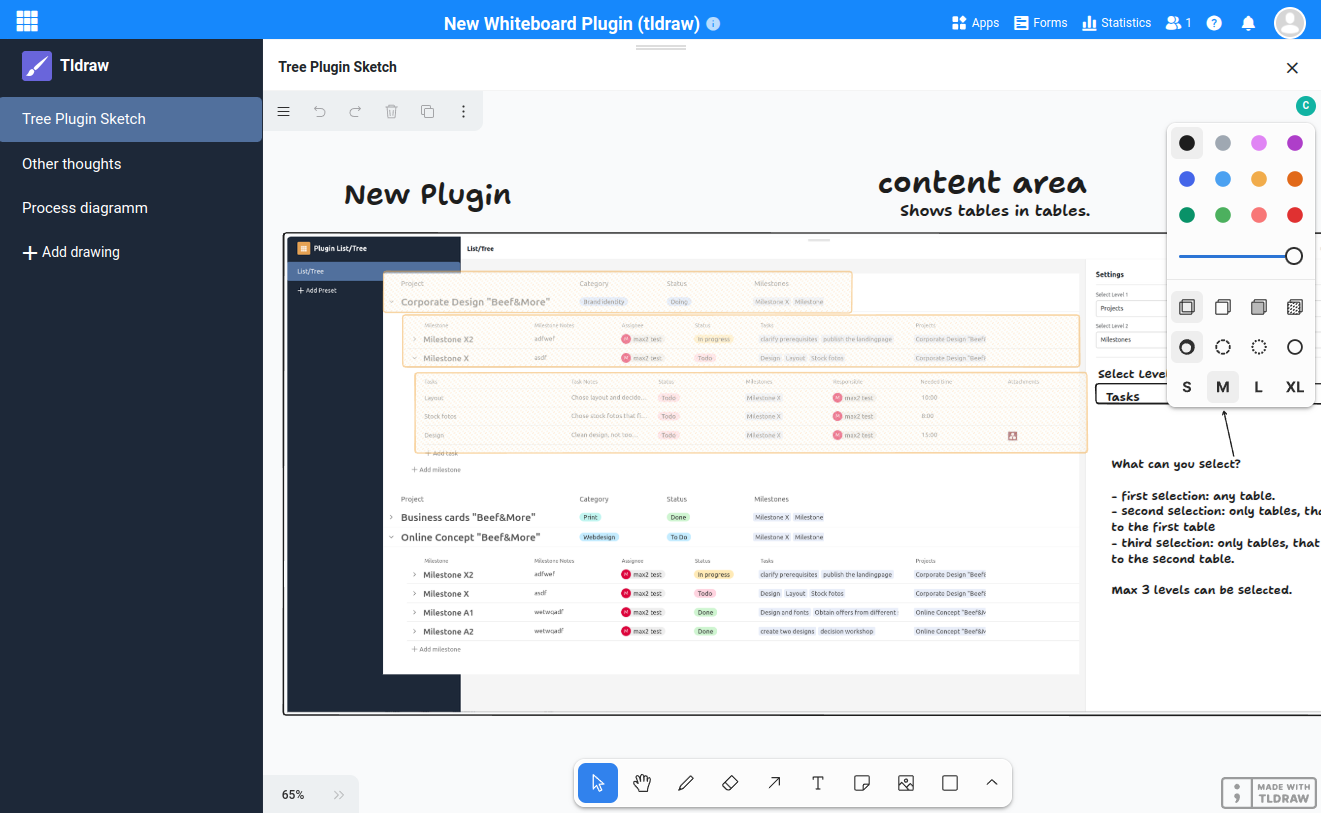This screenshot has height=813, width=1321.
Task: Select the Draw dash style
Action: (x=1187, y=347)
